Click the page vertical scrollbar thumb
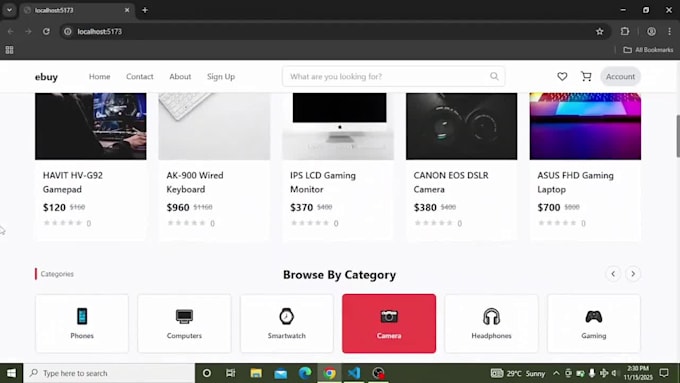Viewport: 680px width, 383px height. click(677, 136)
